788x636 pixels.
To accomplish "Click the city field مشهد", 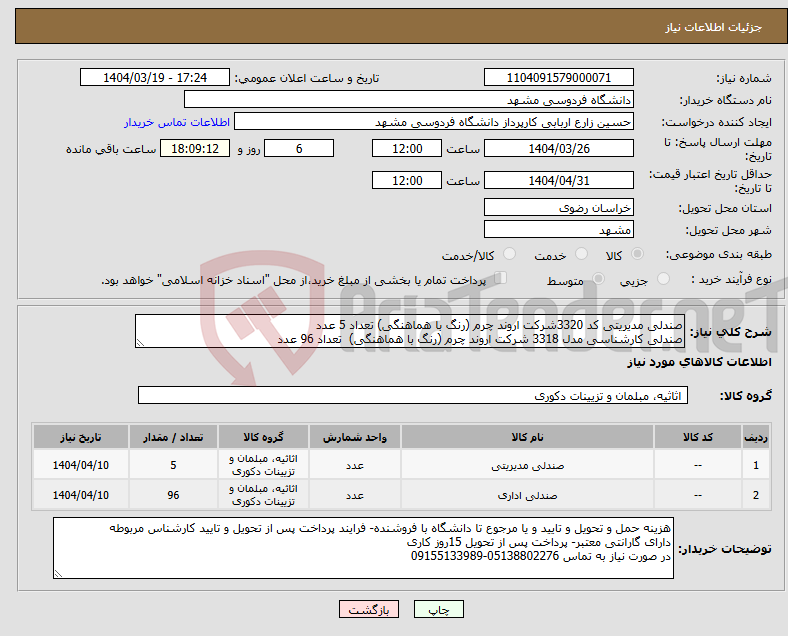I will coord(558,230).
